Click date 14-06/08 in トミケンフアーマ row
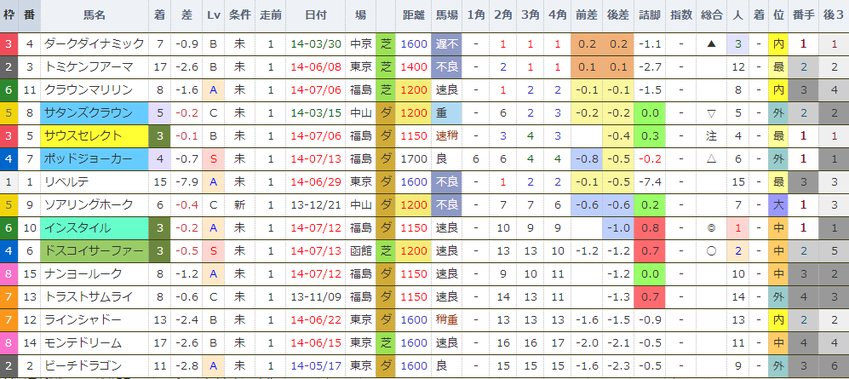Image resolution: width=849 pixels, height=379 pixels. pyautogui.click(x=316, y=67)
